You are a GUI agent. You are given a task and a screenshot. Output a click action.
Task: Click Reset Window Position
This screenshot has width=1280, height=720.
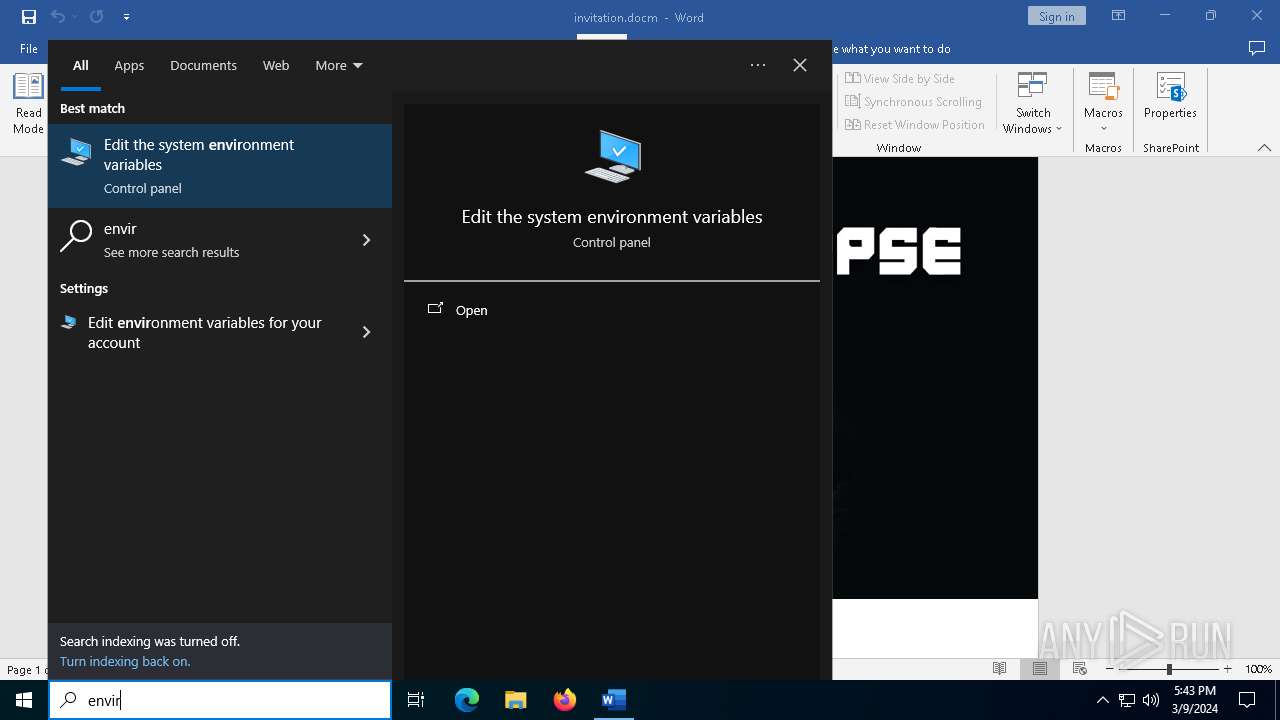915,124
